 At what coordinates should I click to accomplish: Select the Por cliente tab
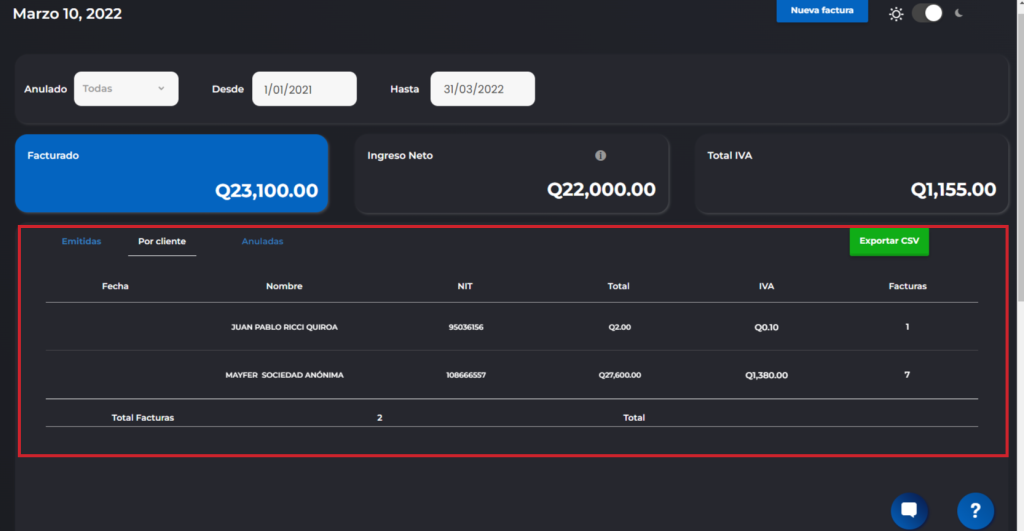coord(162,242)
